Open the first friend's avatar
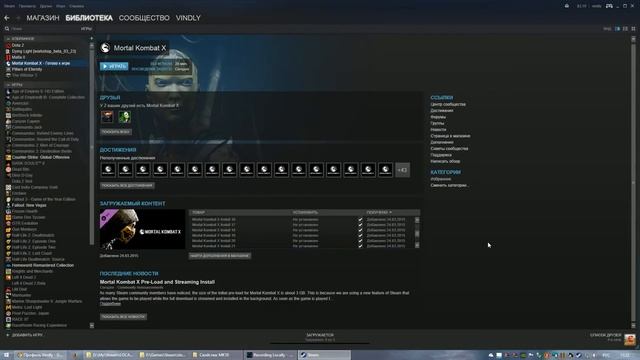The width and height of the screenshot is (640, 360). click(107, 117)
